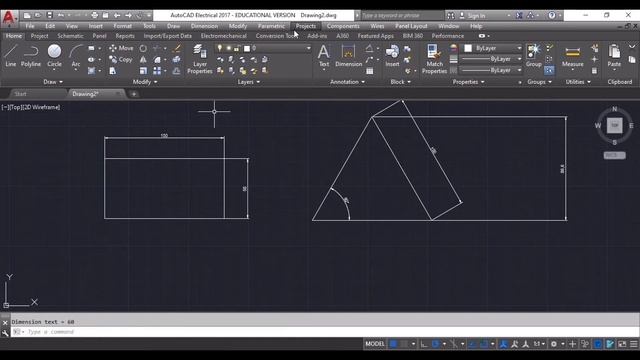Toggle MODEL space button
This screenshot has height=360, width=640.
coord(375,344)
